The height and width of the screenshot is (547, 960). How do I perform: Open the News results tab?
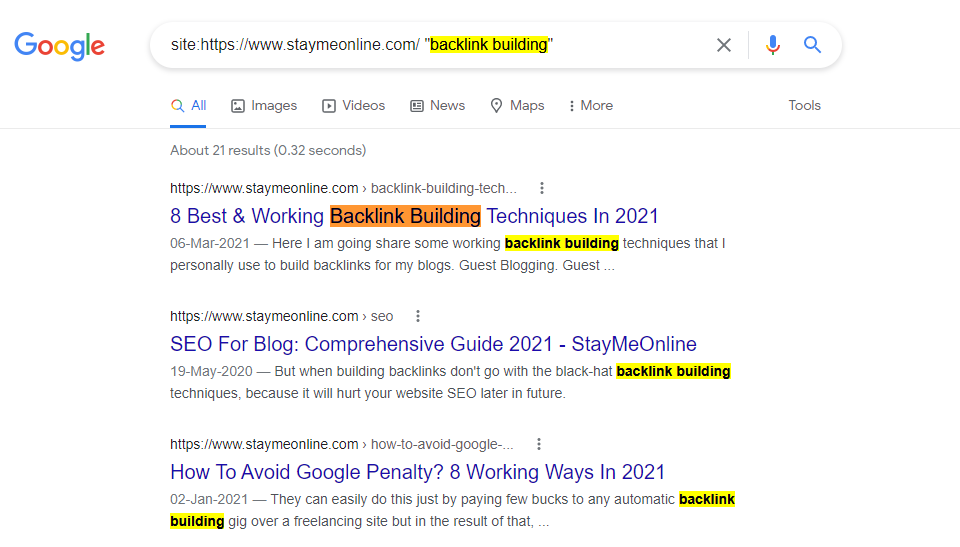[x=437, y=105]
